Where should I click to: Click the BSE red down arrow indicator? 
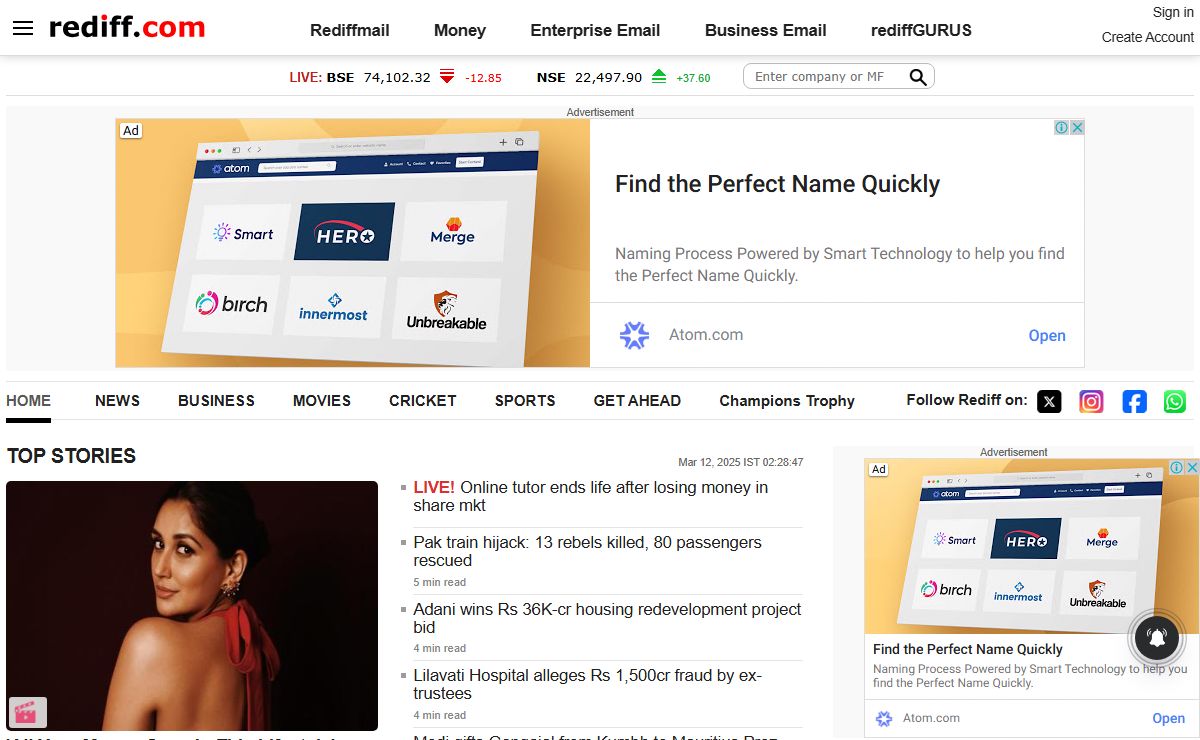tap(447, 77)
